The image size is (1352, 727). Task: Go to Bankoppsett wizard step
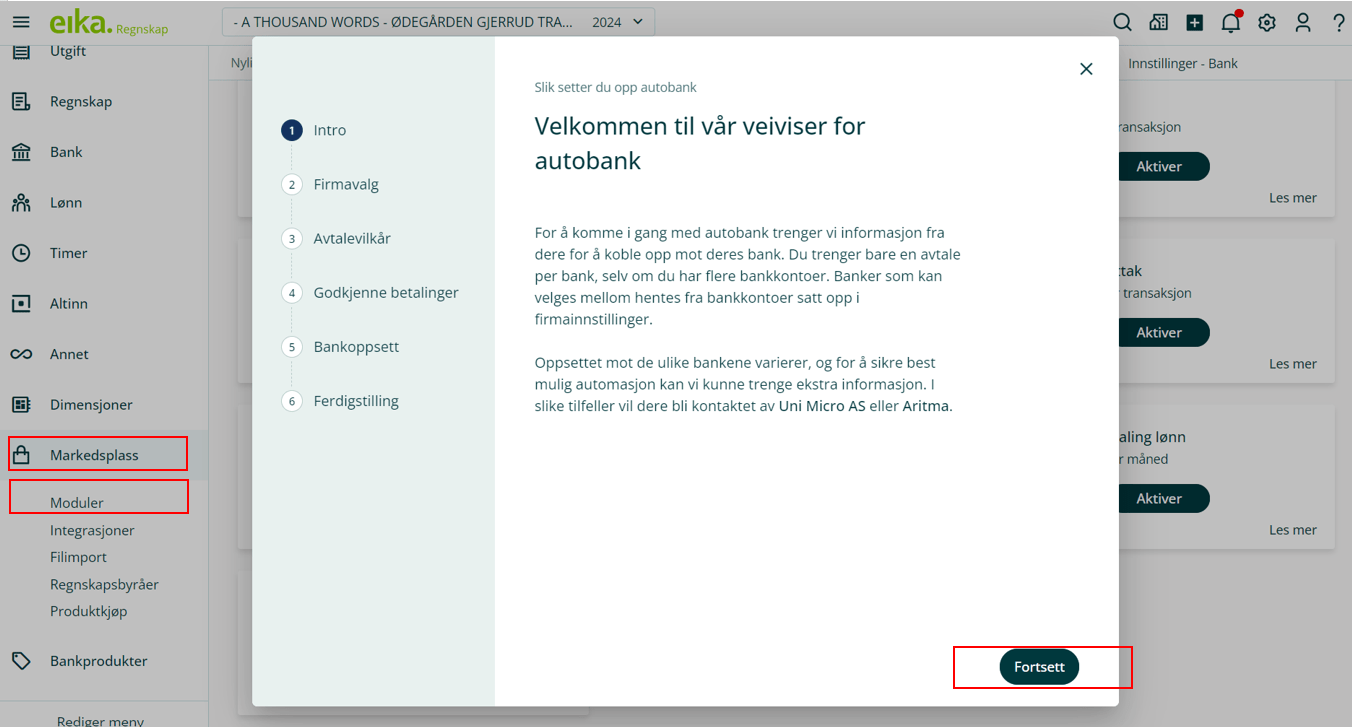356,347
